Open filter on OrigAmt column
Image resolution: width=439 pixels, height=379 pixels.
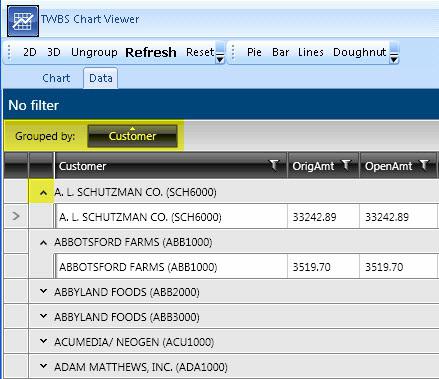click(347, 165)
